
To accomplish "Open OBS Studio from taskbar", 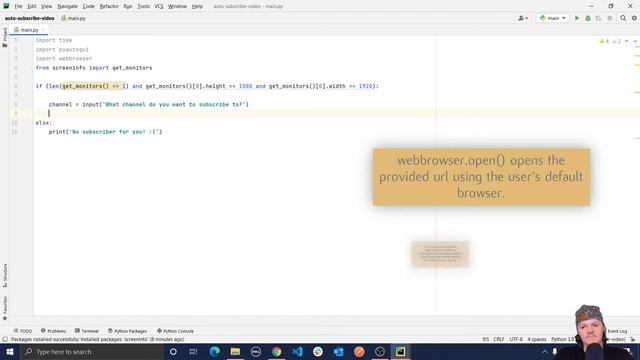I will click(380, 352).
